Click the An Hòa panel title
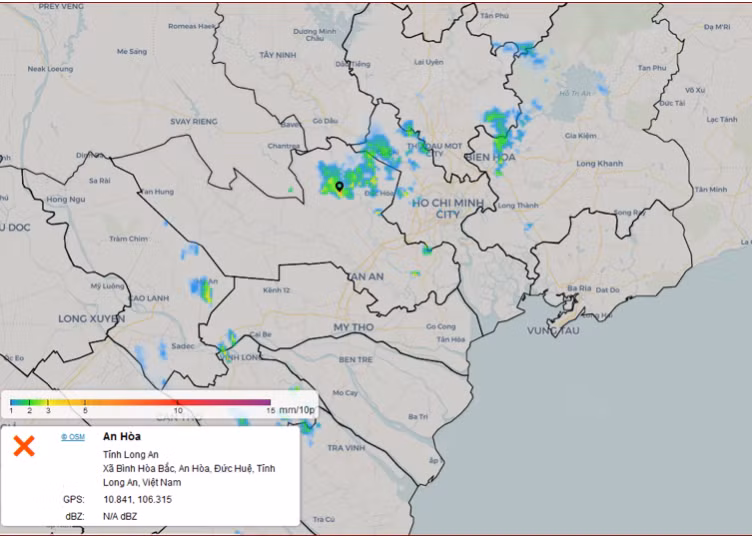 pyautogui.click(x=122, y=437)
